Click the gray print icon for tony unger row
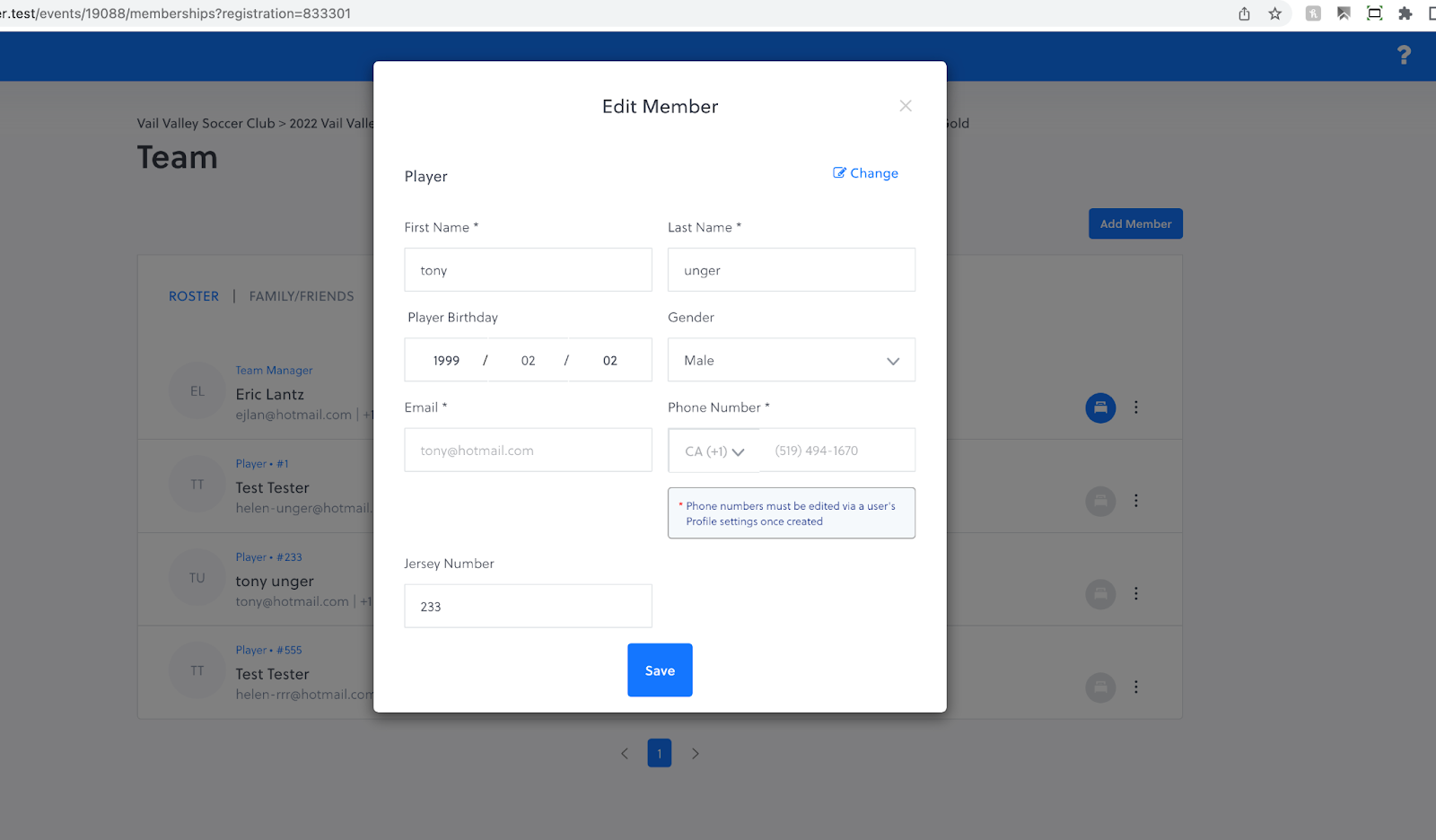The height and width of the screenshot is (840, 1436). tap(1100, 594)
